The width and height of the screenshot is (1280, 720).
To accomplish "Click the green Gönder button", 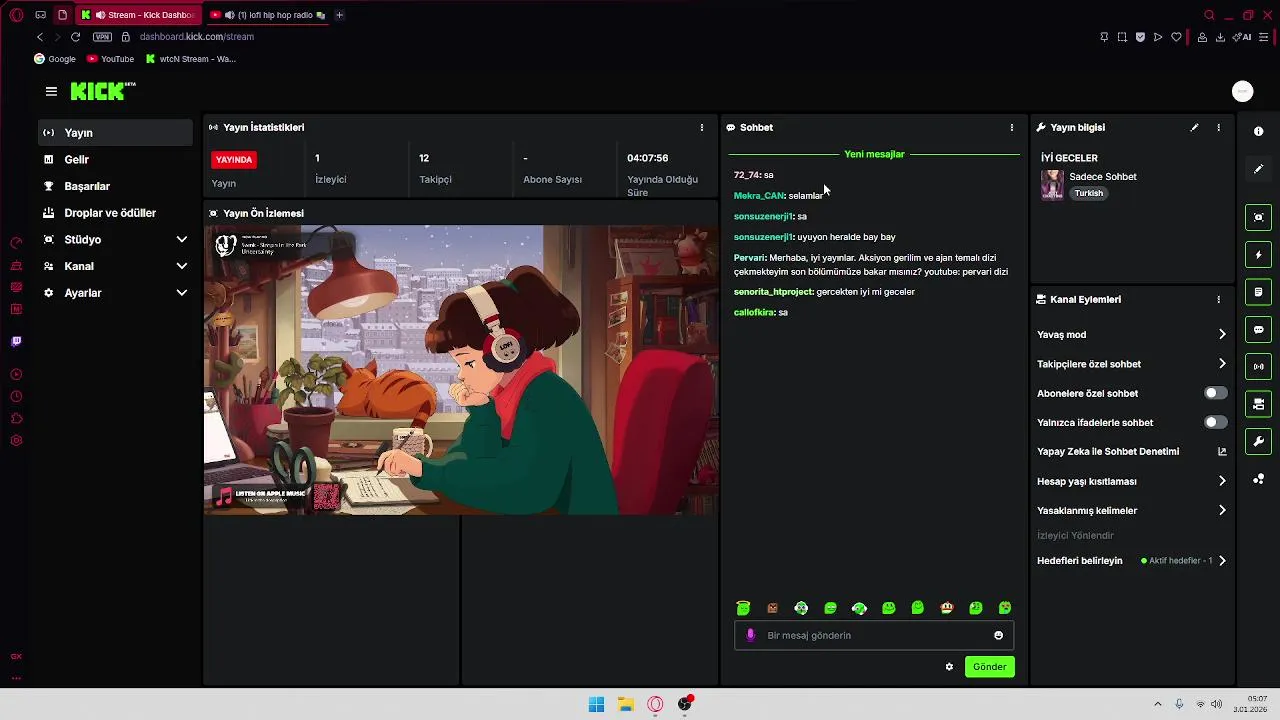I will coord(989,667).
